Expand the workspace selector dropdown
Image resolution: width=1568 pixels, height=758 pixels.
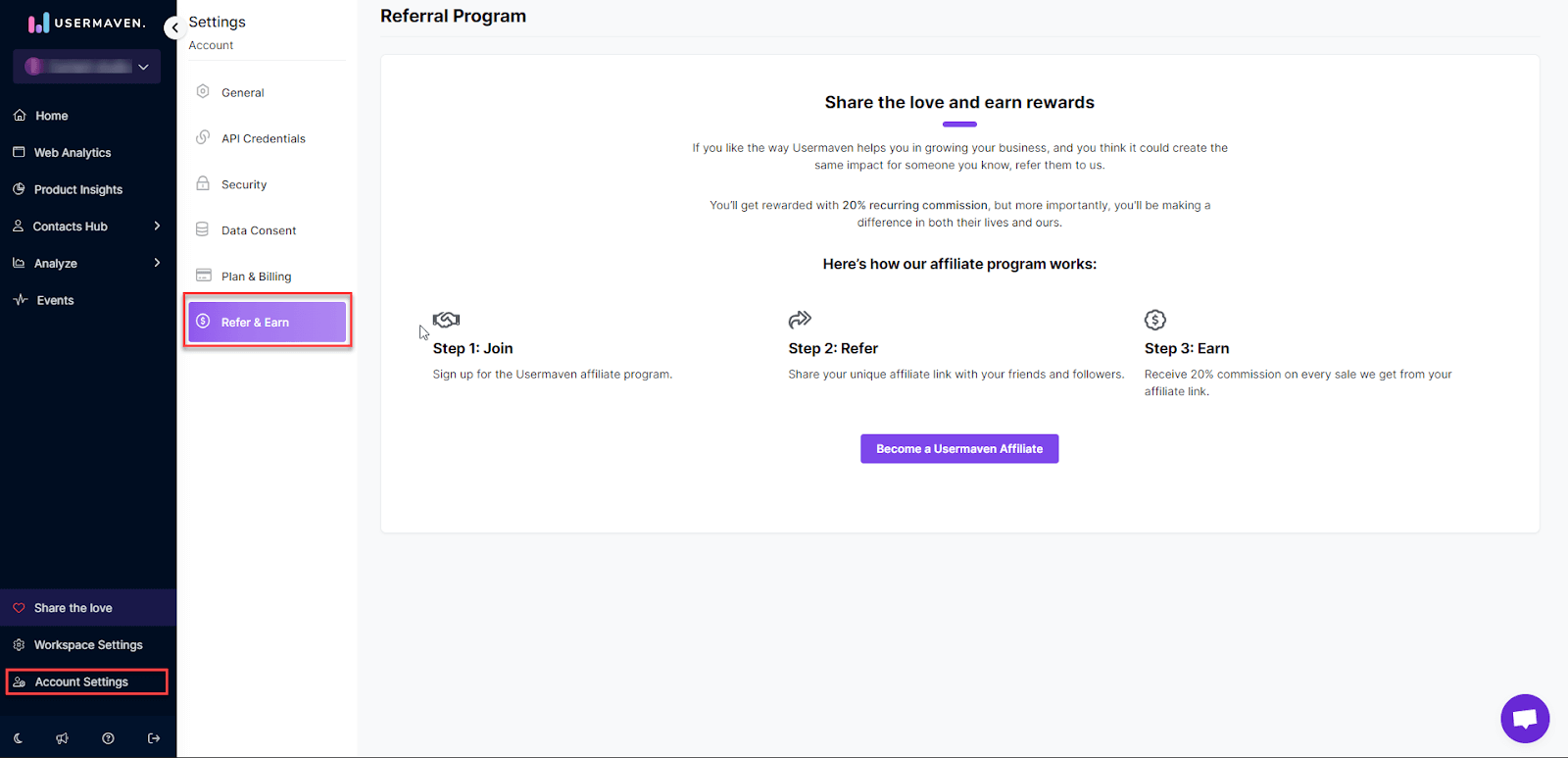coord(85,66)
